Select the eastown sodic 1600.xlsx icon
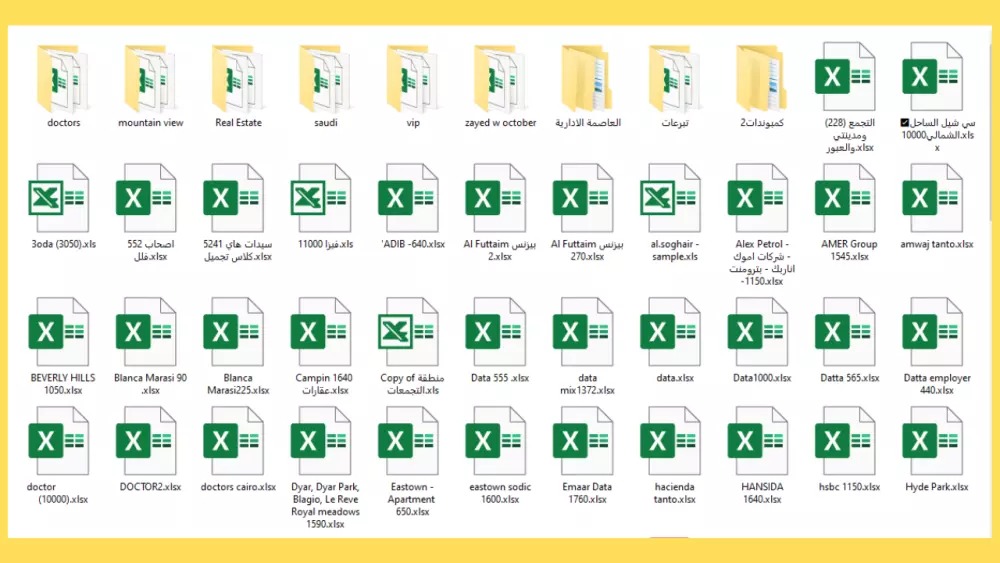Viewport: 1000px width, 563px height. pyautogui.click(x=496, y=441)
